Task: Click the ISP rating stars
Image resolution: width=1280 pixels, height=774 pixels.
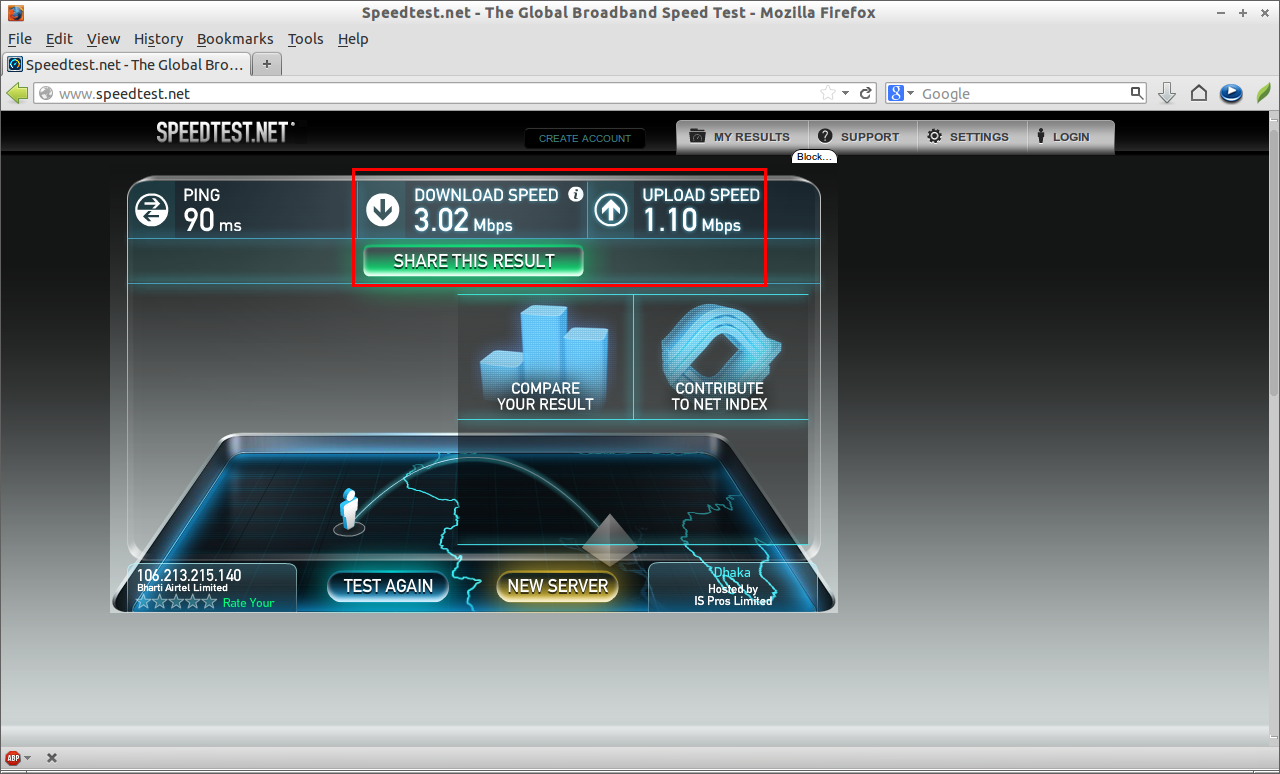Action: coord(176,602)
